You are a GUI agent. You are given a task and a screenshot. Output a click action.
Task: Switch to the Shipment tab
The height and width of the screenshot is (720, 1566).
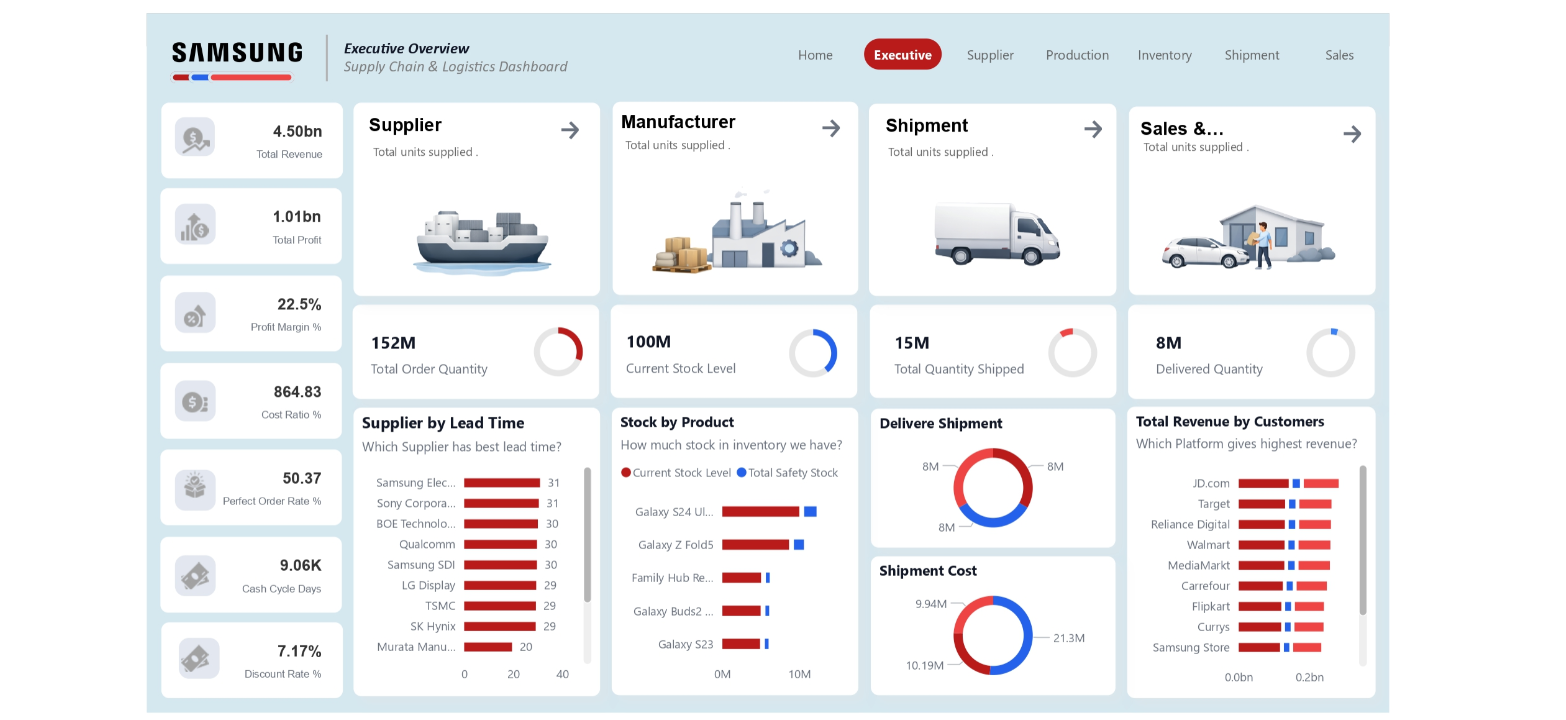point(1252,55)
